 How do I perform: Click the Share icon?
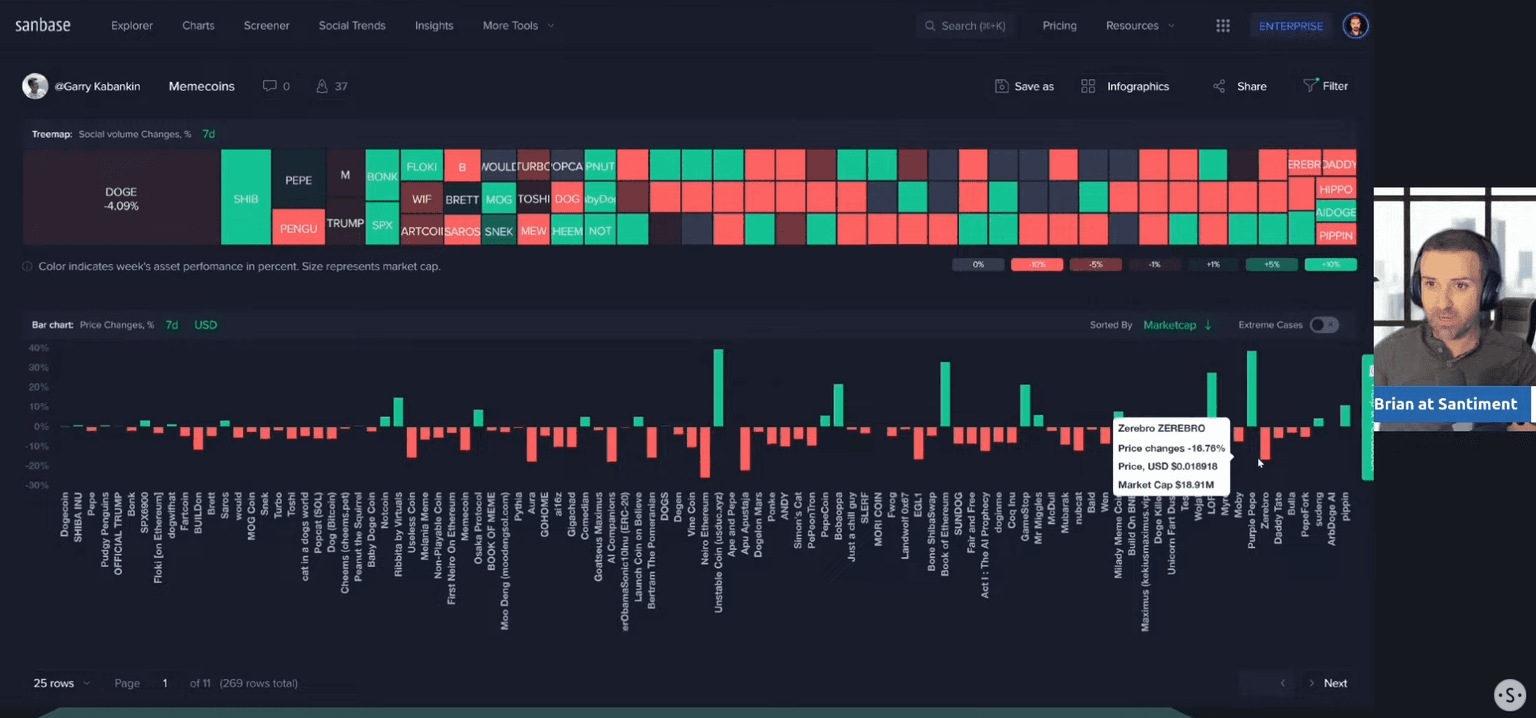(x=1219, y=86)
